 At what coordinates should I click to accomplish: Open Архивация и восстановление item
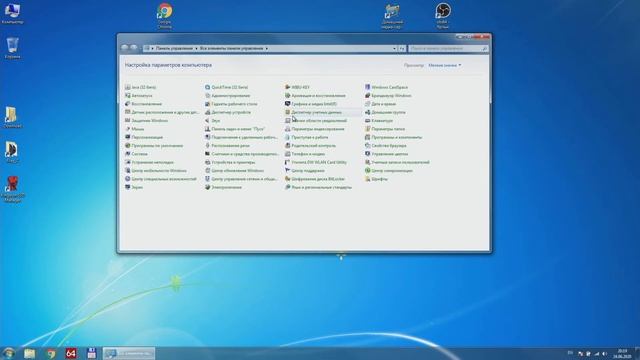(315, 96)
